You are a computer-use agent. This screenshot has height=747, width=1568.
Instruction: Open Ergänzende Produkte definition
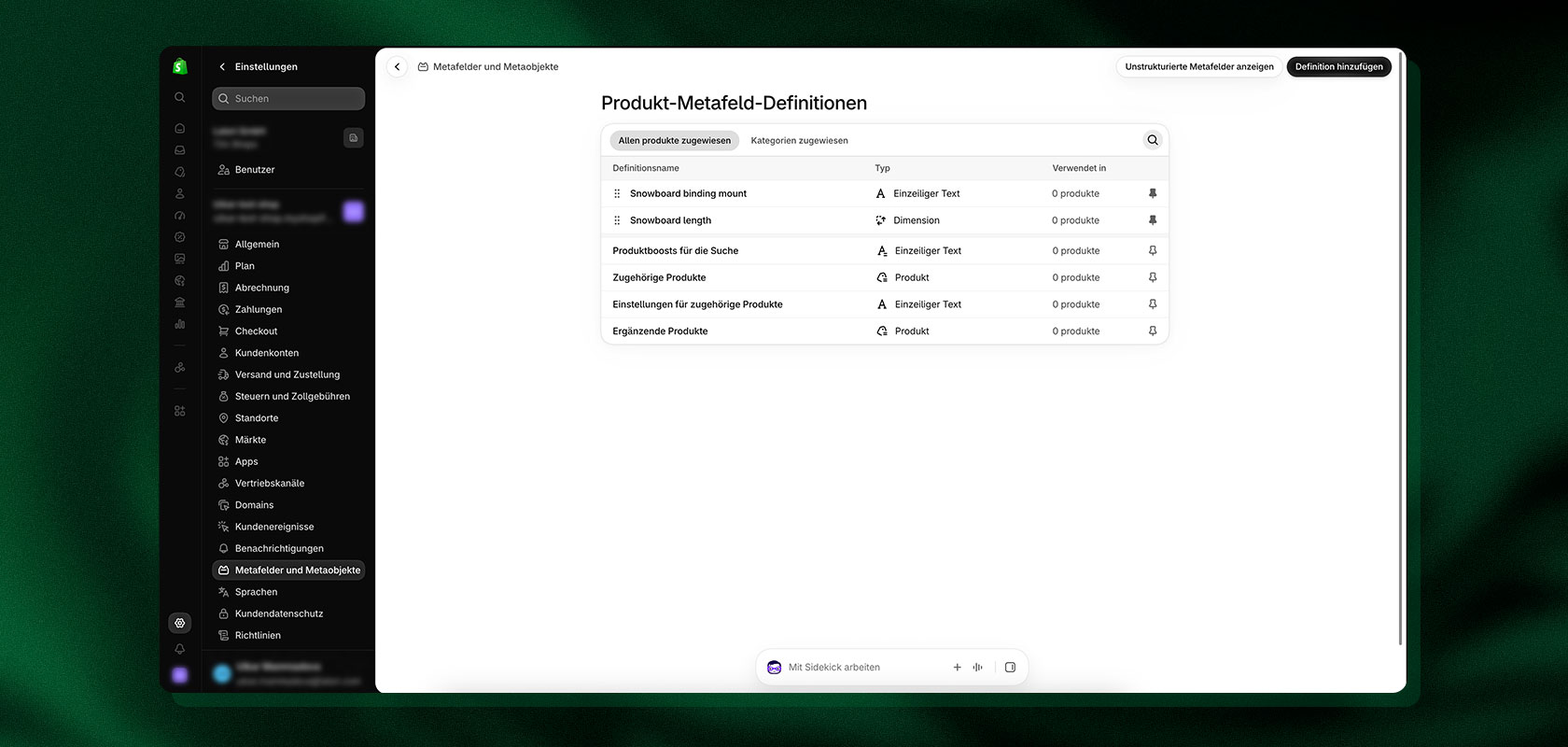(x=885, y=331)
